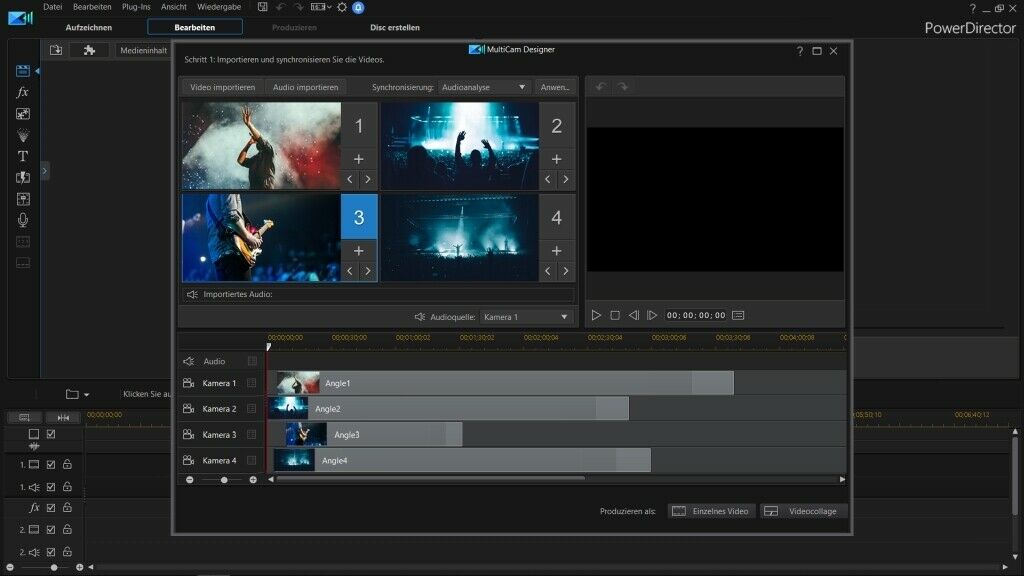Open the Synchronisierung Audioanalyse dropdown

pos(484,88)
